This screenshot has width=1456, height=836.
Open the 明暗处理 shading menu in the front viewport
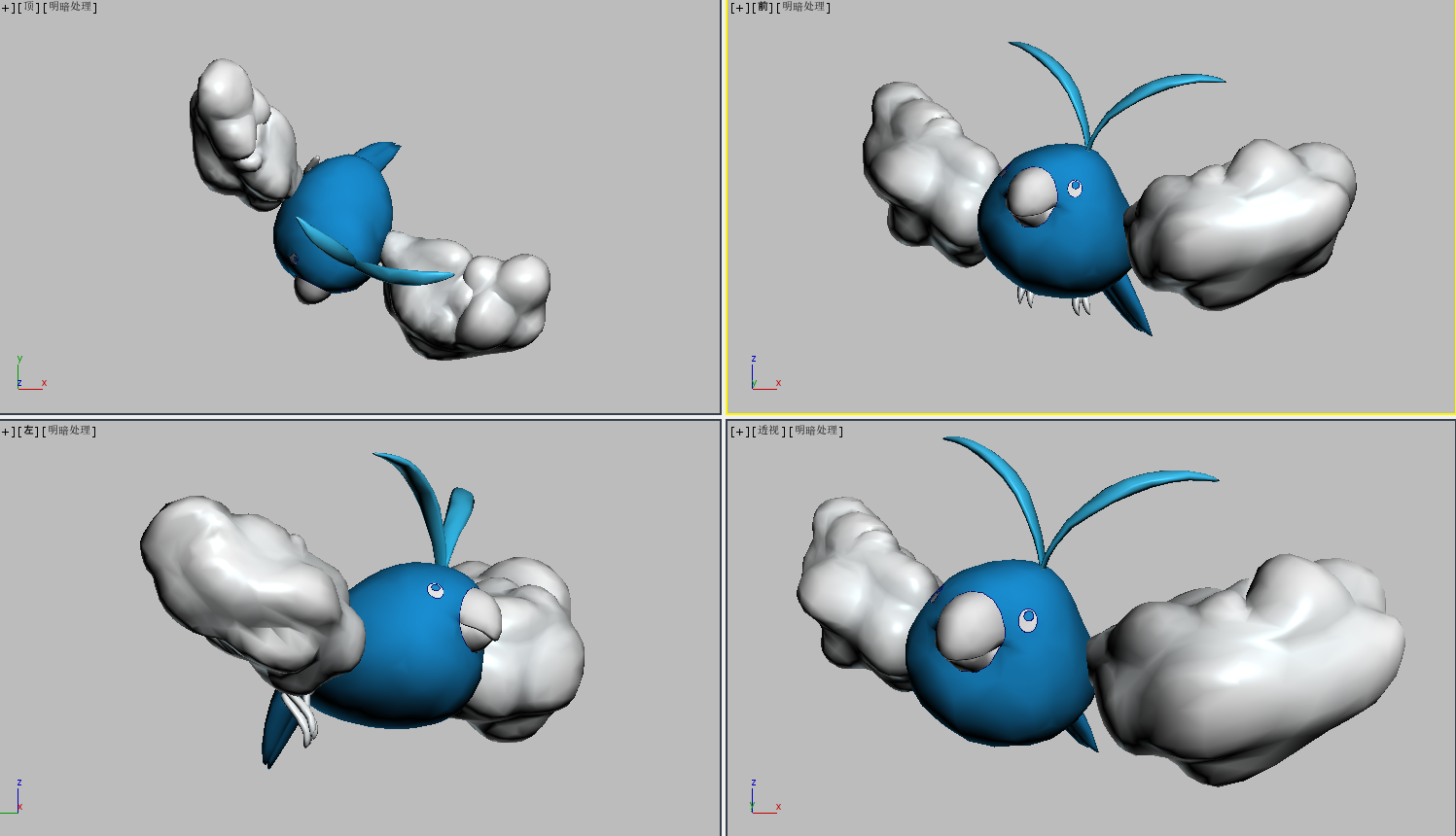(x=803, y=8)
